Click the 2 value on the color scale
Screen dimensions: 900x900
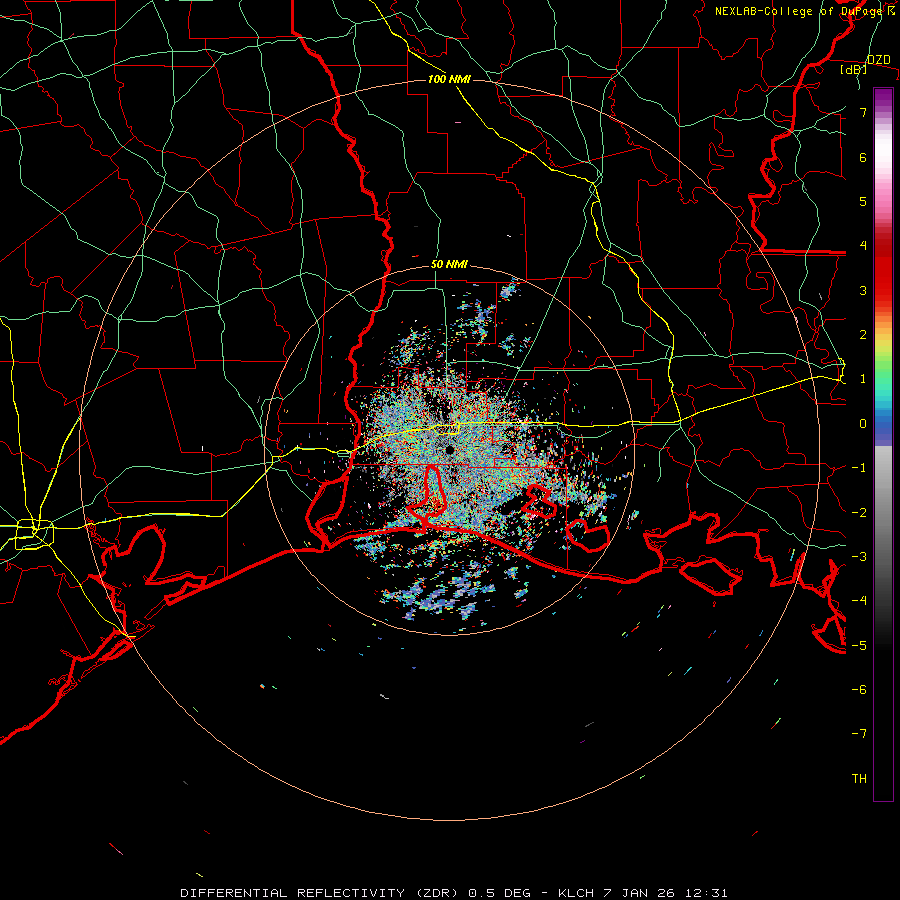tap(863, 335)
